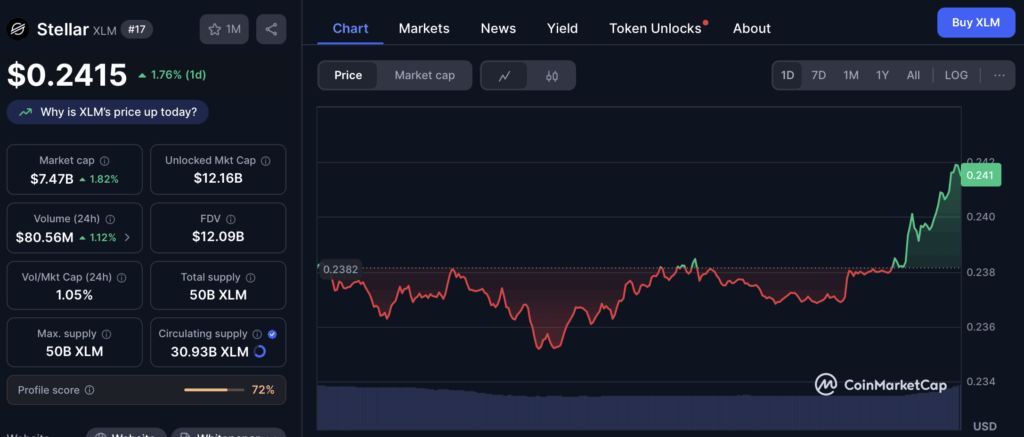Click the Stellar logo icon

click(x=18, y=29)
